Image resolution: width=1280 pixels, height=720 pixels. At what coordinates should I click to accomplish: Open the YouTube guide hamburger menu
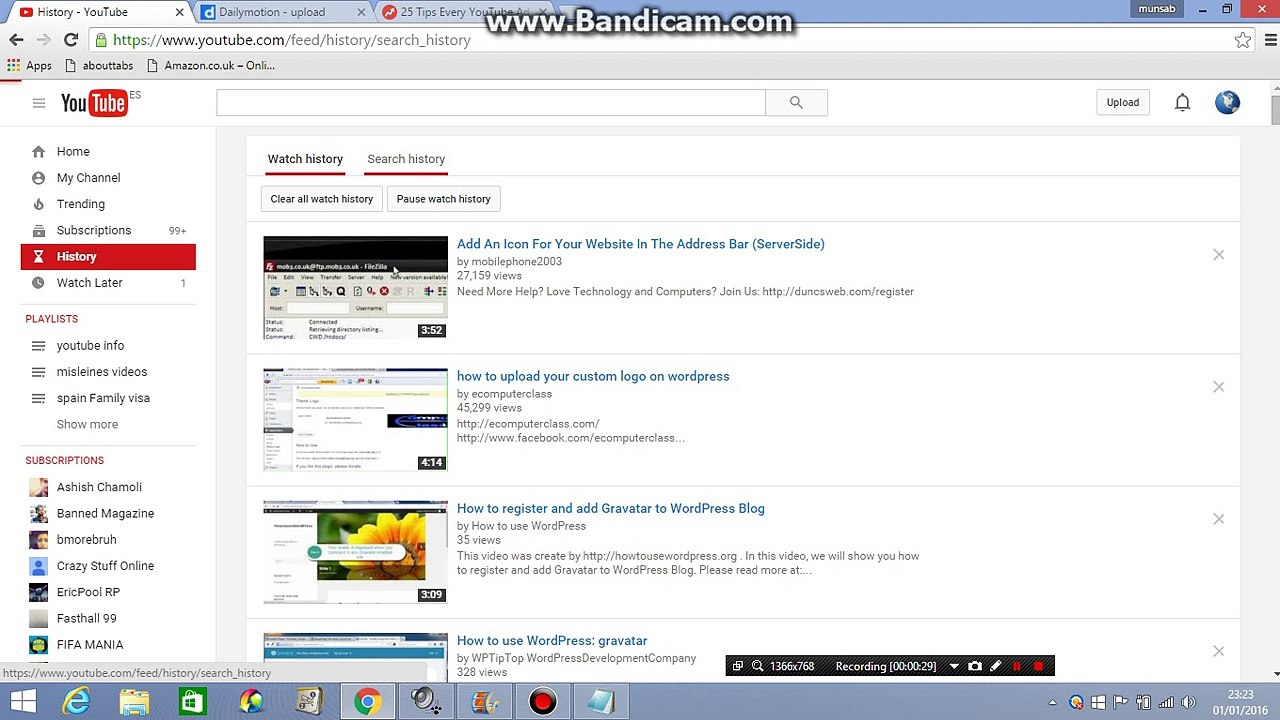(x=38, y=103)
